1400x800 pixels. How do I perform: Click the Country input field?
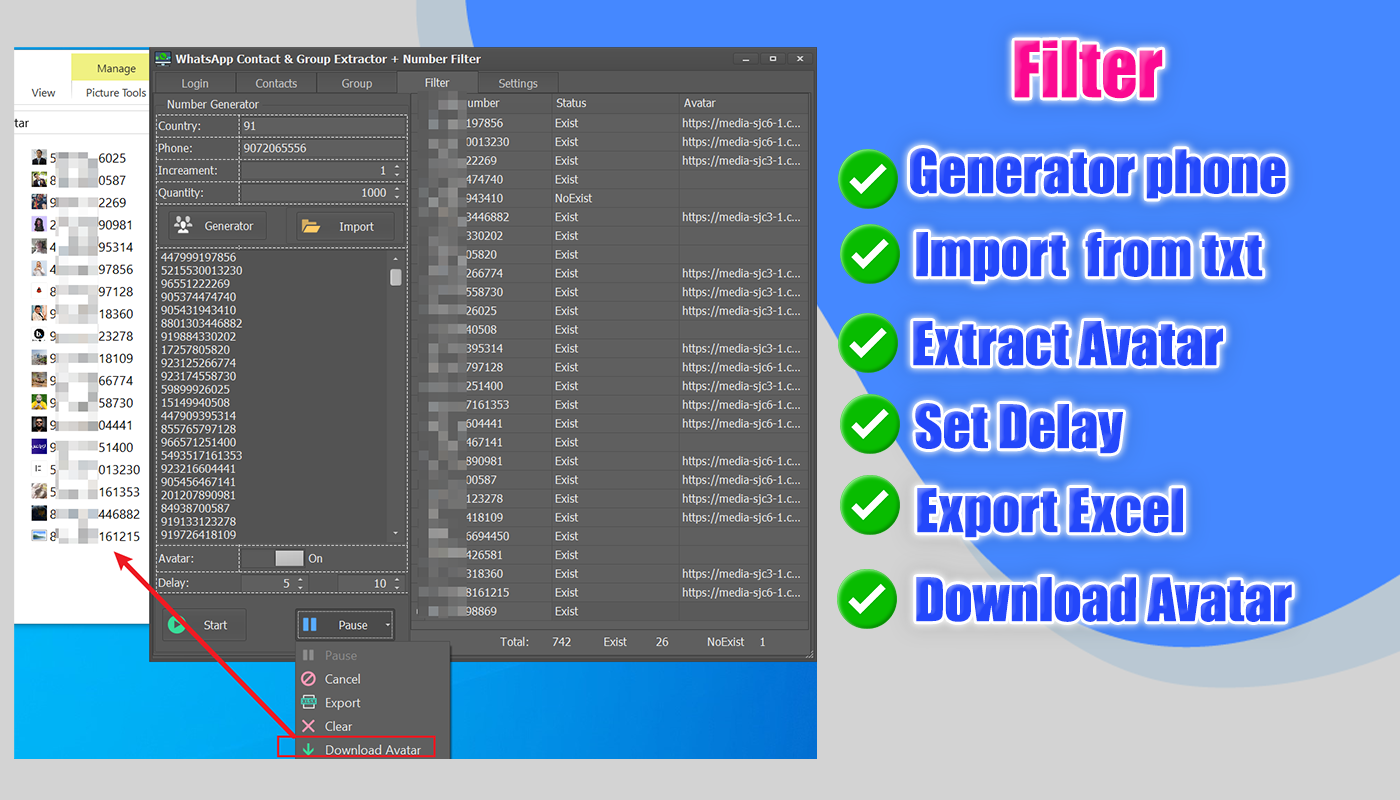pyautogui.click(x=323, y=126)
